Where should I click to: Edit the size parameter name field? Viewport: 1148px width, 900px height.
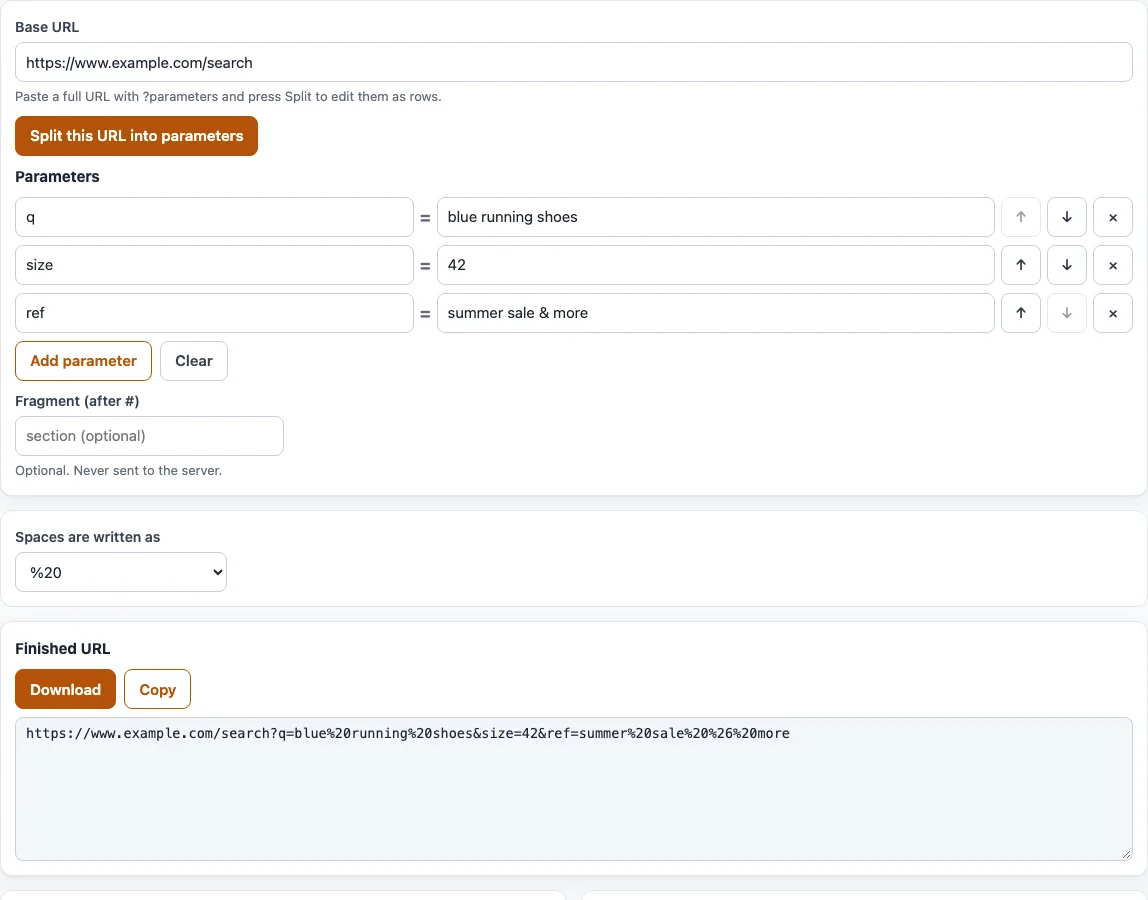215,265
